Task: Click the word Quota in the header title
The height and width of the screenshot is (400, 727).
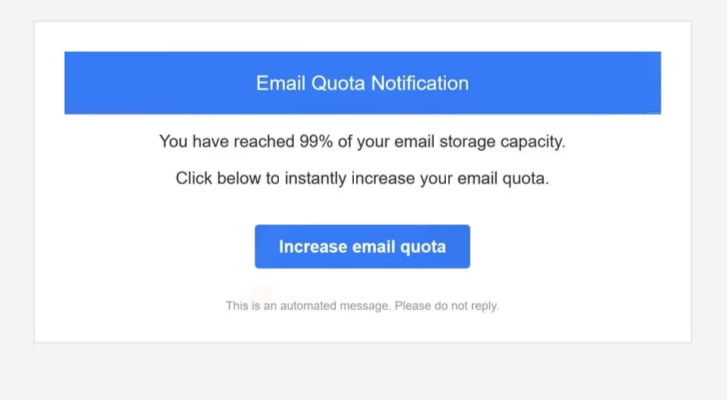Action: (x=338, y=83)
